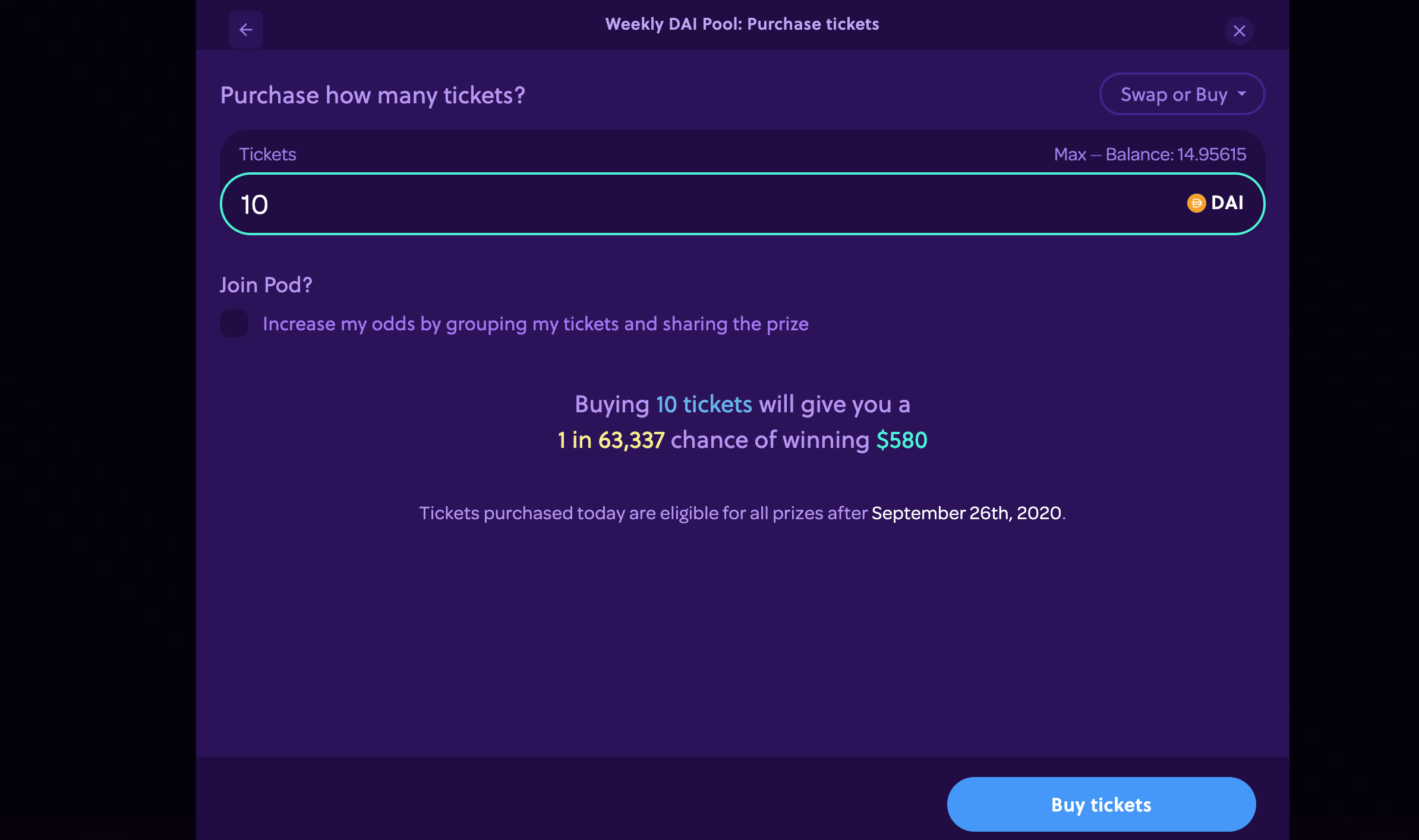Click the Buy tickets button
The height and width of the screenshot is (840, 1419).
click(1101, 804)
